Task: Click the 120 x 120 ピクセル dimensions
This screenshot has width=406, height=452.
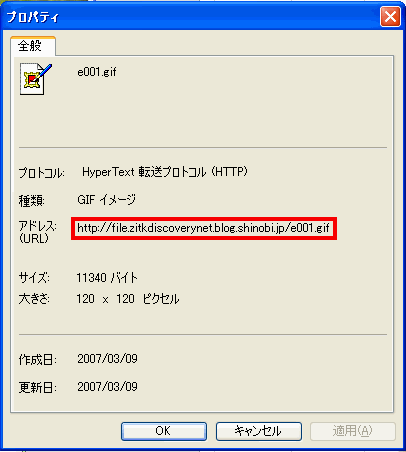Action: point(128,299)
